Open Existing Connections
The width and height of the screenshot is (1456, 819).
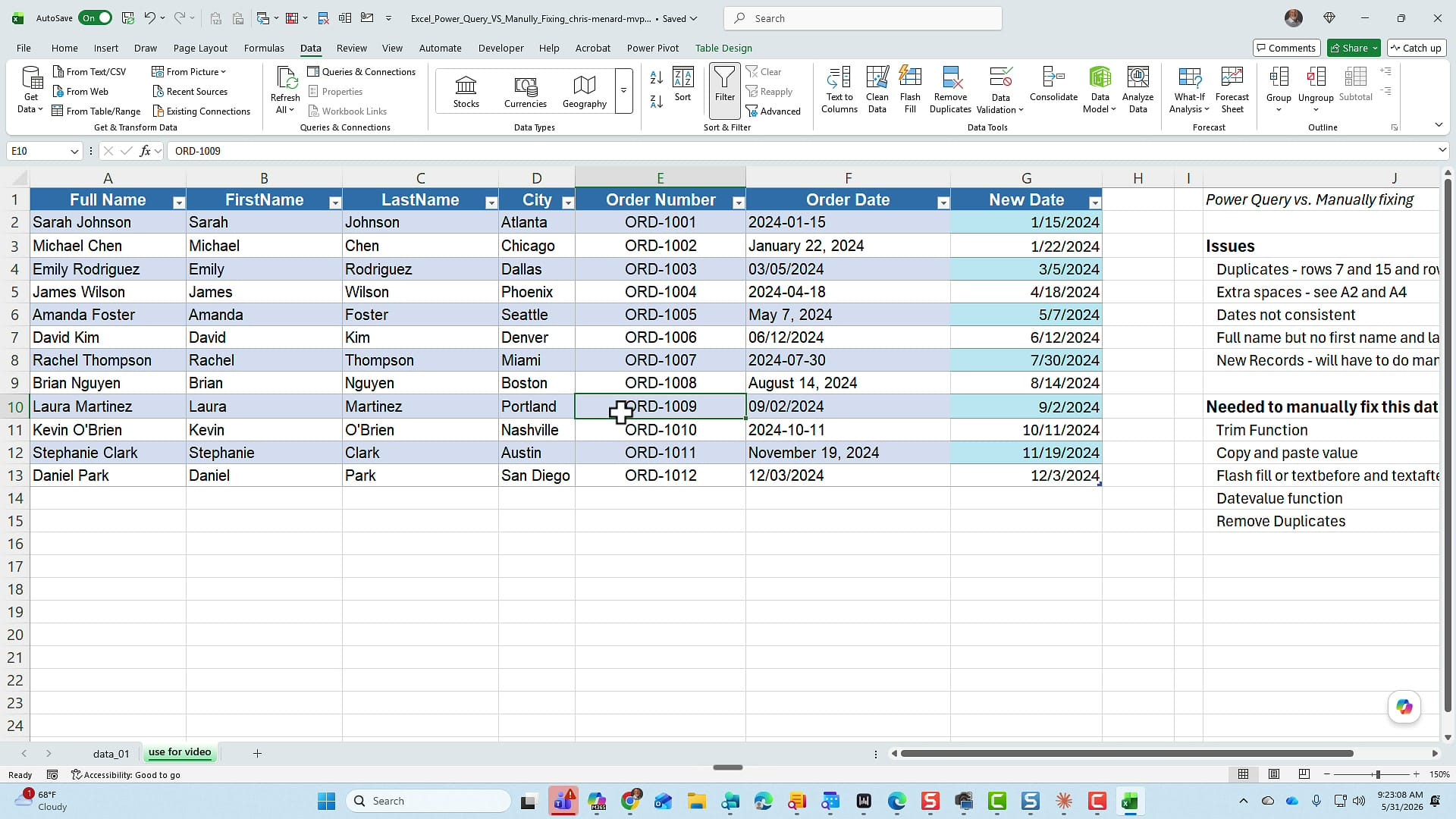point(201,111)
